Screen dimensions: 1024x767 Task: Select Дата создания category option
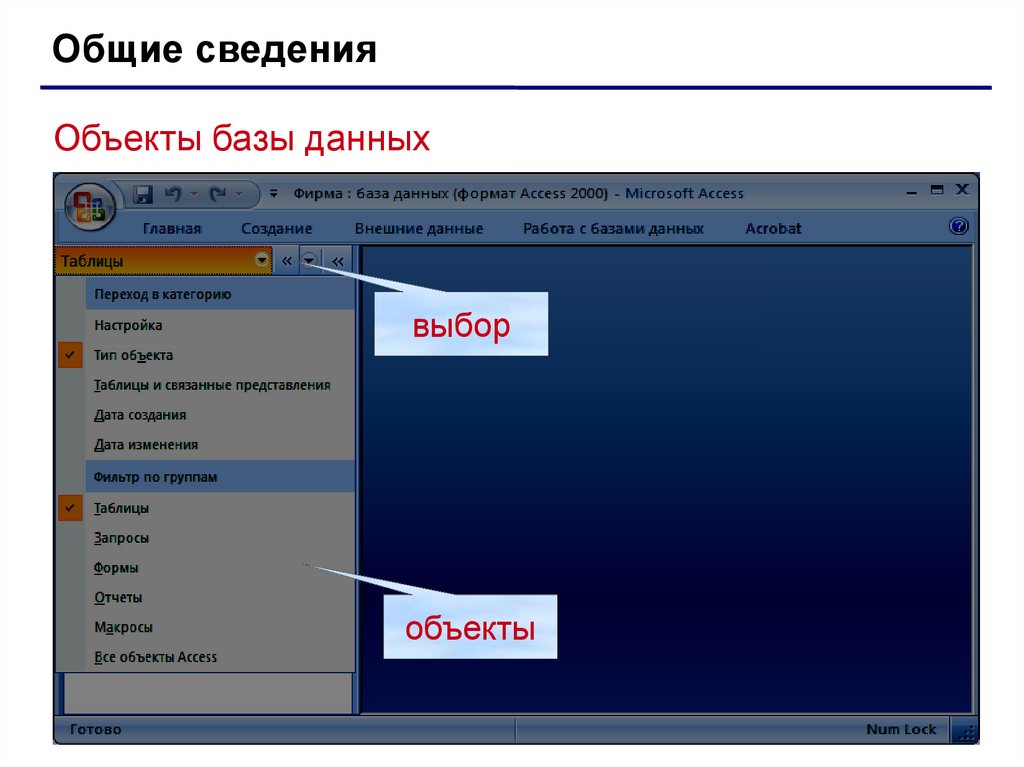coord(220,416)
